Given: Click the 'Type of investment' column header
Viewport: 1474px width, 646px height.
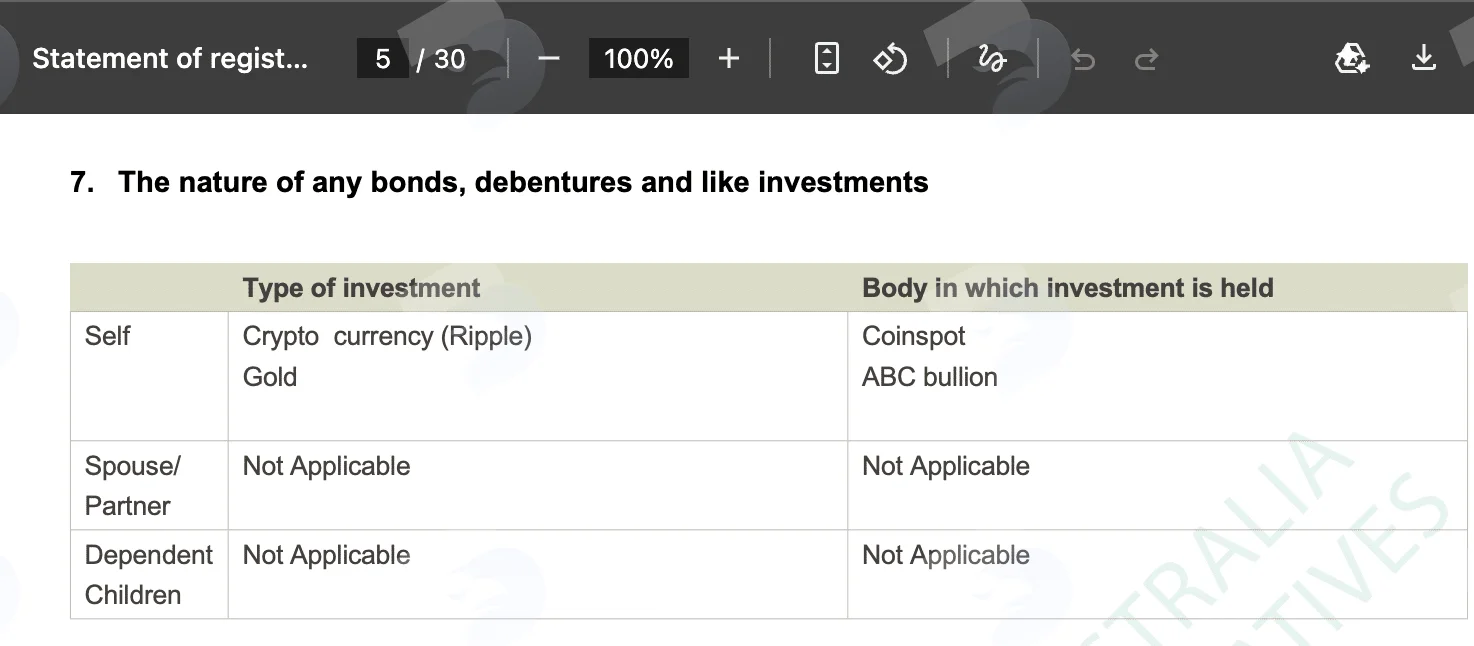Looking at the screenshot, I should point(361,288).
